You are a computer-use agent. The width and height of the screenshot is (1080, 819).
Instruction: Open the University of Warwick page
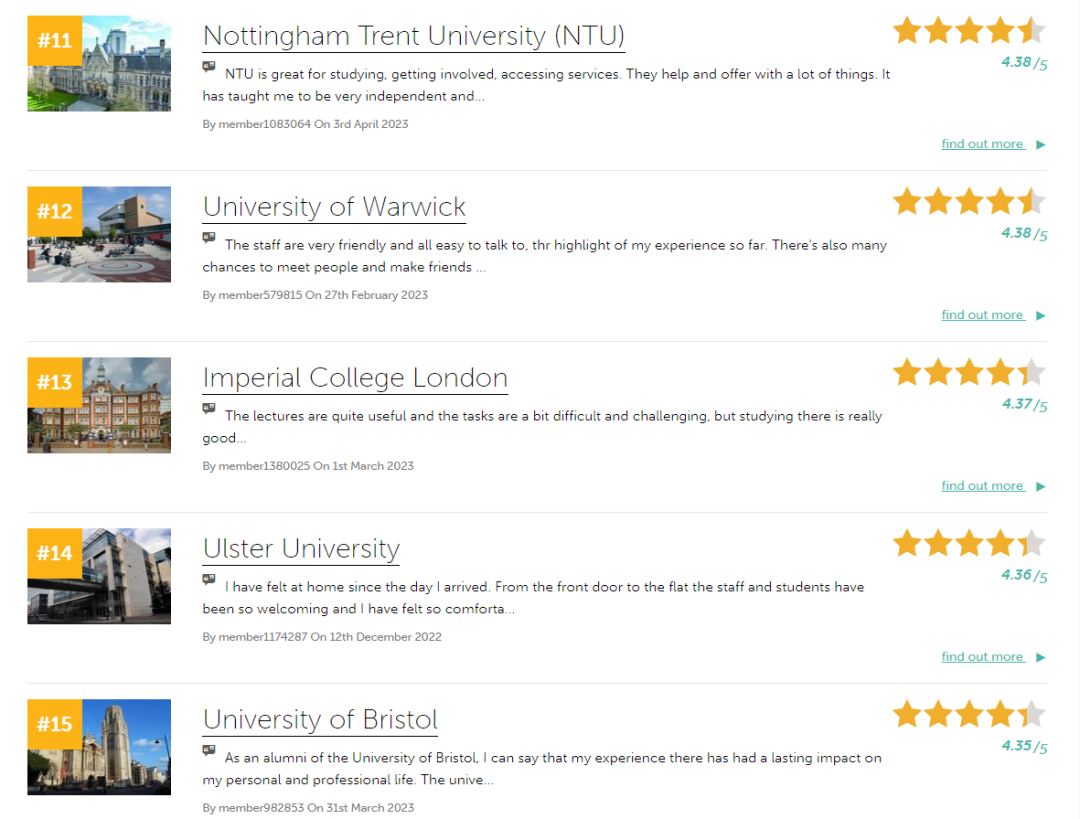[x=334, y=207]
